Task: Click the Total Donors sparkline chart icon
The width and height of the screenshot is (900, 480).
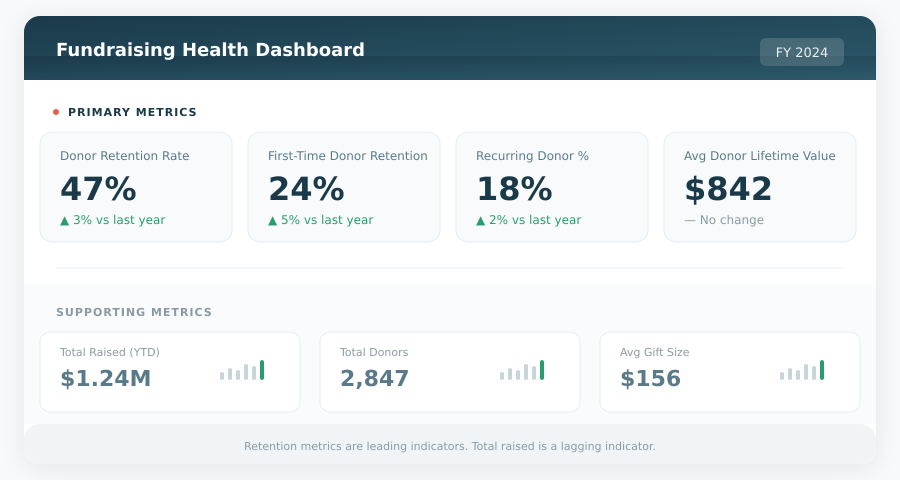Action: (522, 371)
